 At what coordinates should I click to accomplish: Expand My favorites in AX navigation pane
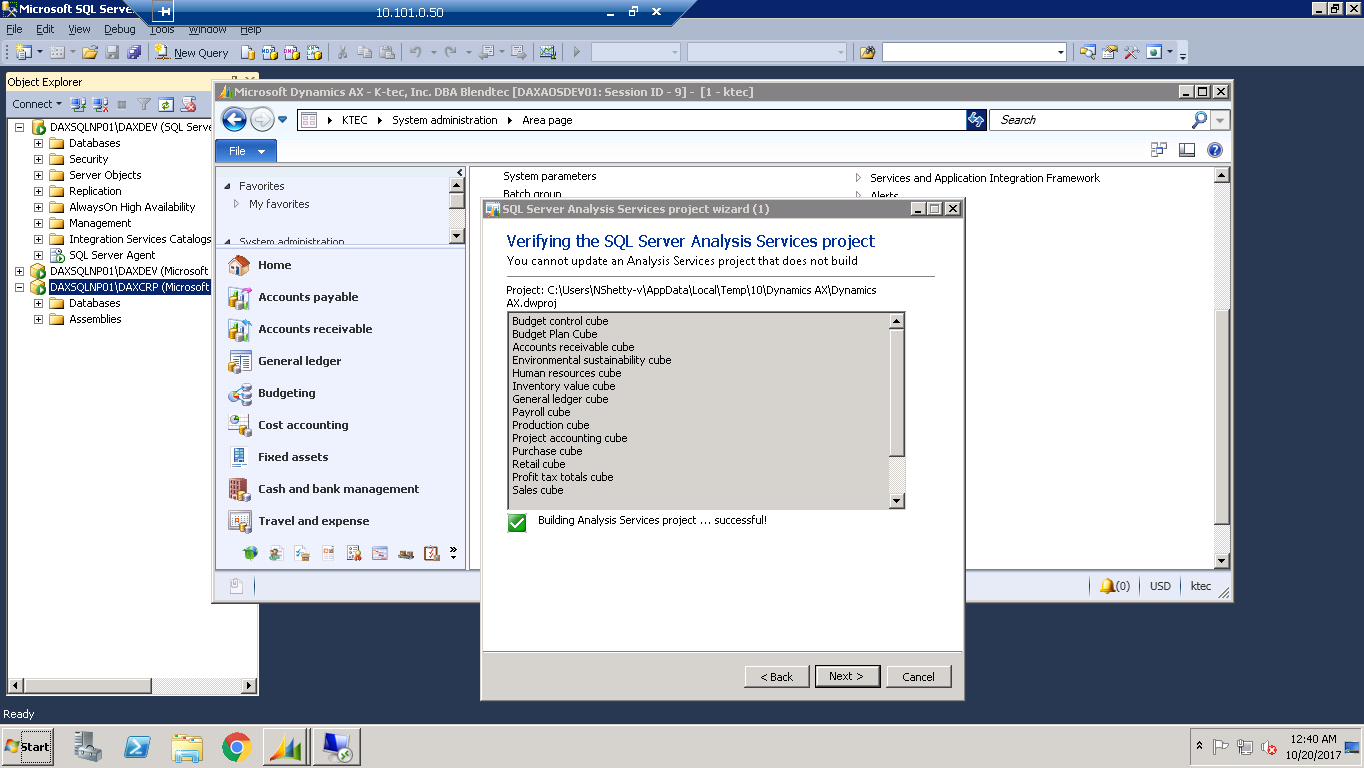(236, 204)
